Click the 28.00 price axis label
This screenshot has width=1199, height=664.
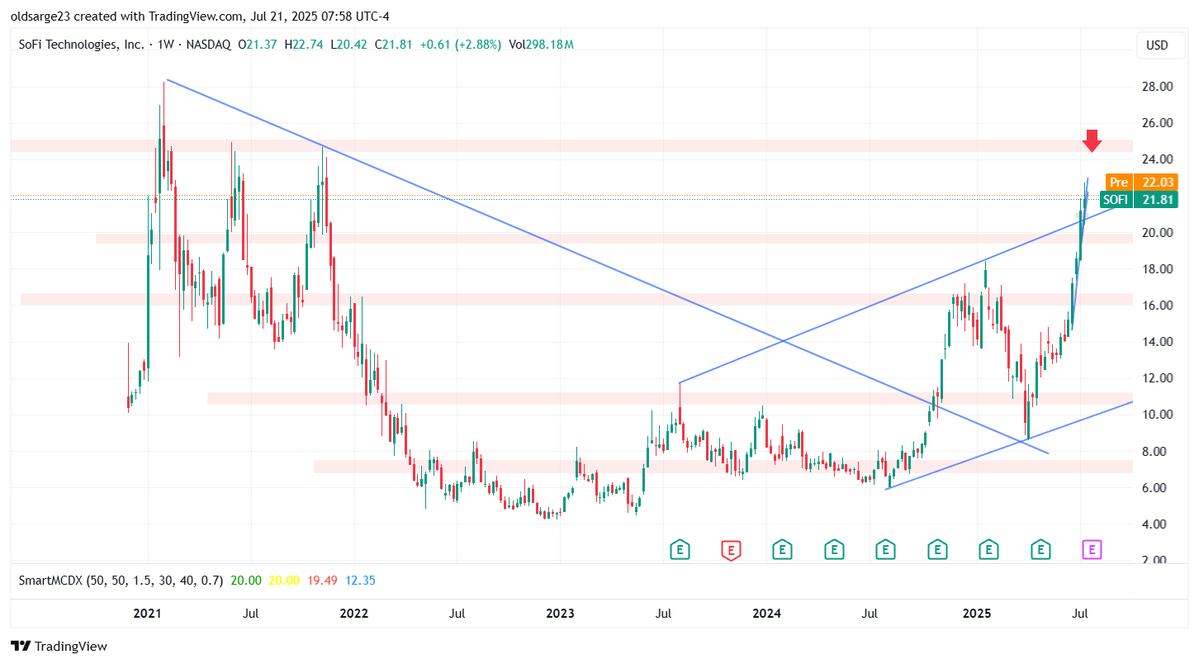[x=1157, y=86]
